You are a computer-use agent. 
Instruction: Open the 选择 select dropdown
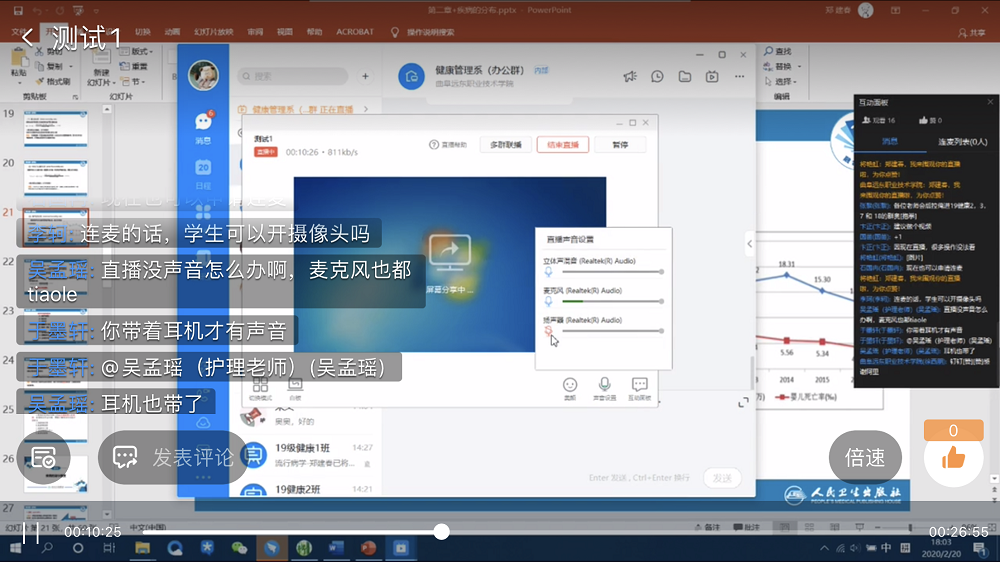pyautogui.click(x=781, y=82)
